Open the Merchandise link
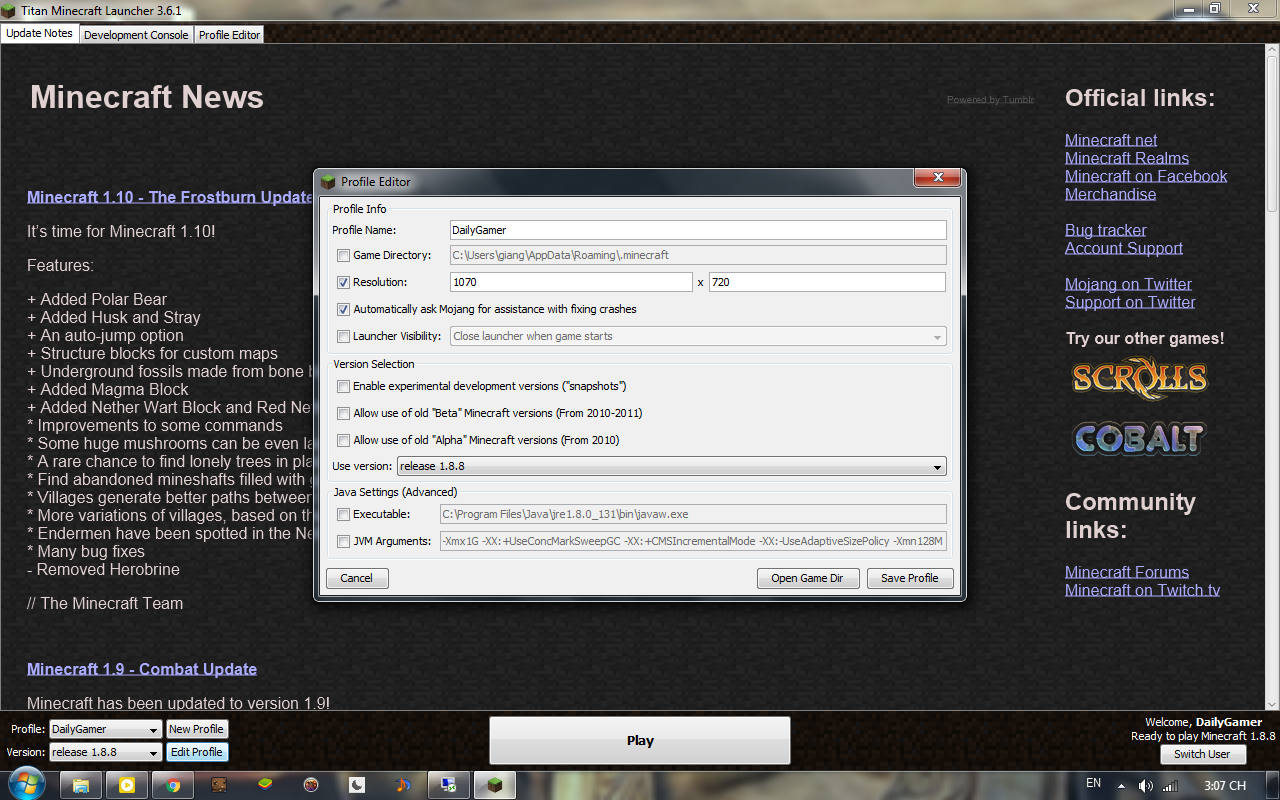1280x800 pixels. pos(1110,194)
